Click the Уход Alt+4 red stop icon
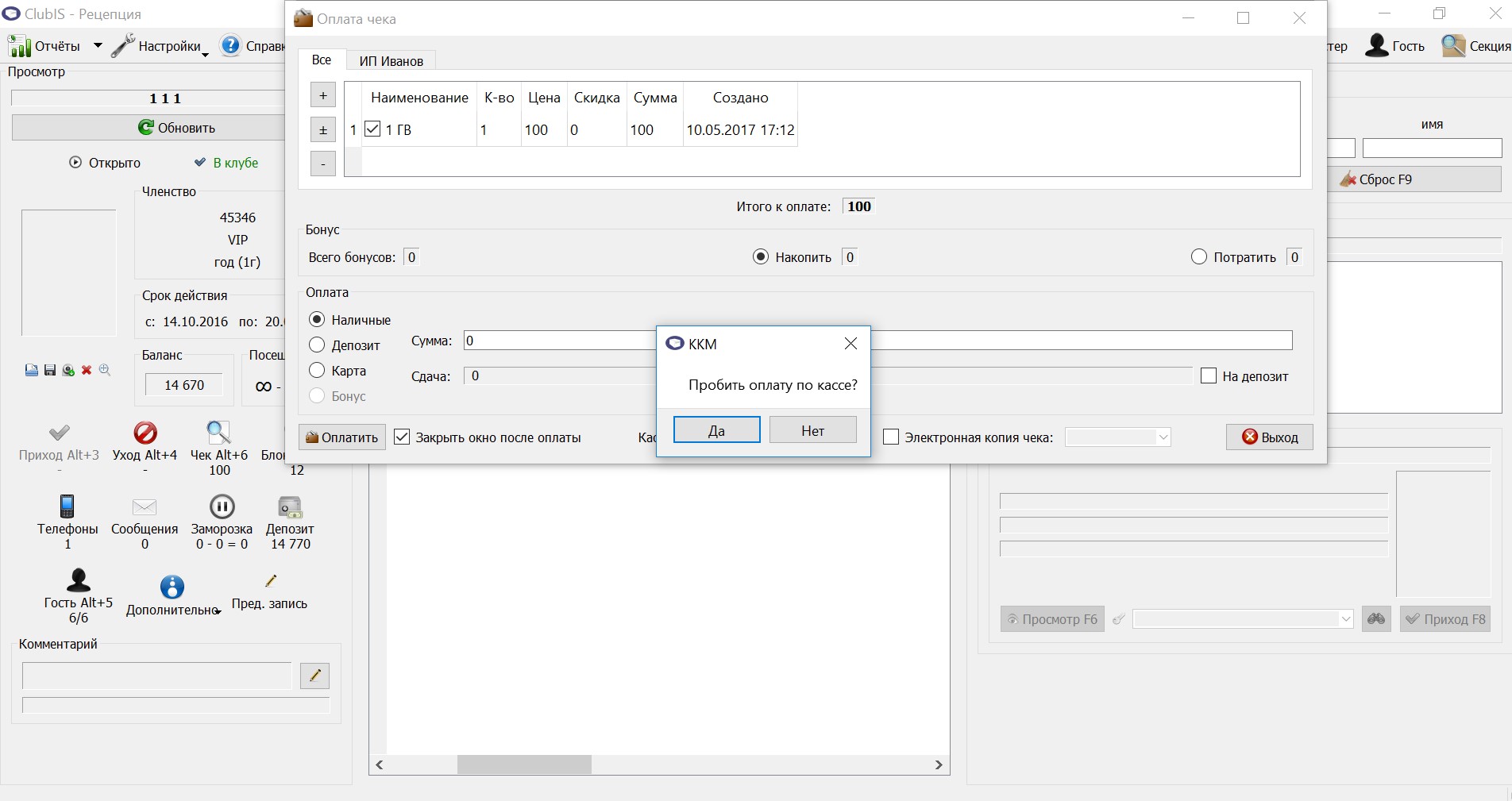The width and height of the screenshot is (1512, 801). point(145,433)
